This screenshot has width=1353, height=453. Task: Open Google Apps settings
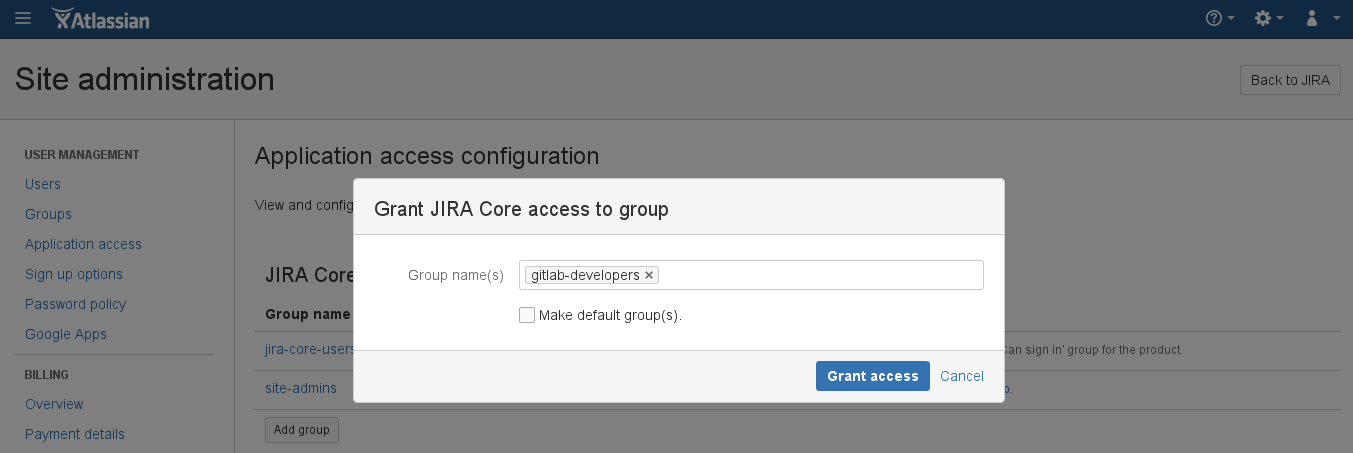tap(66, 334)
